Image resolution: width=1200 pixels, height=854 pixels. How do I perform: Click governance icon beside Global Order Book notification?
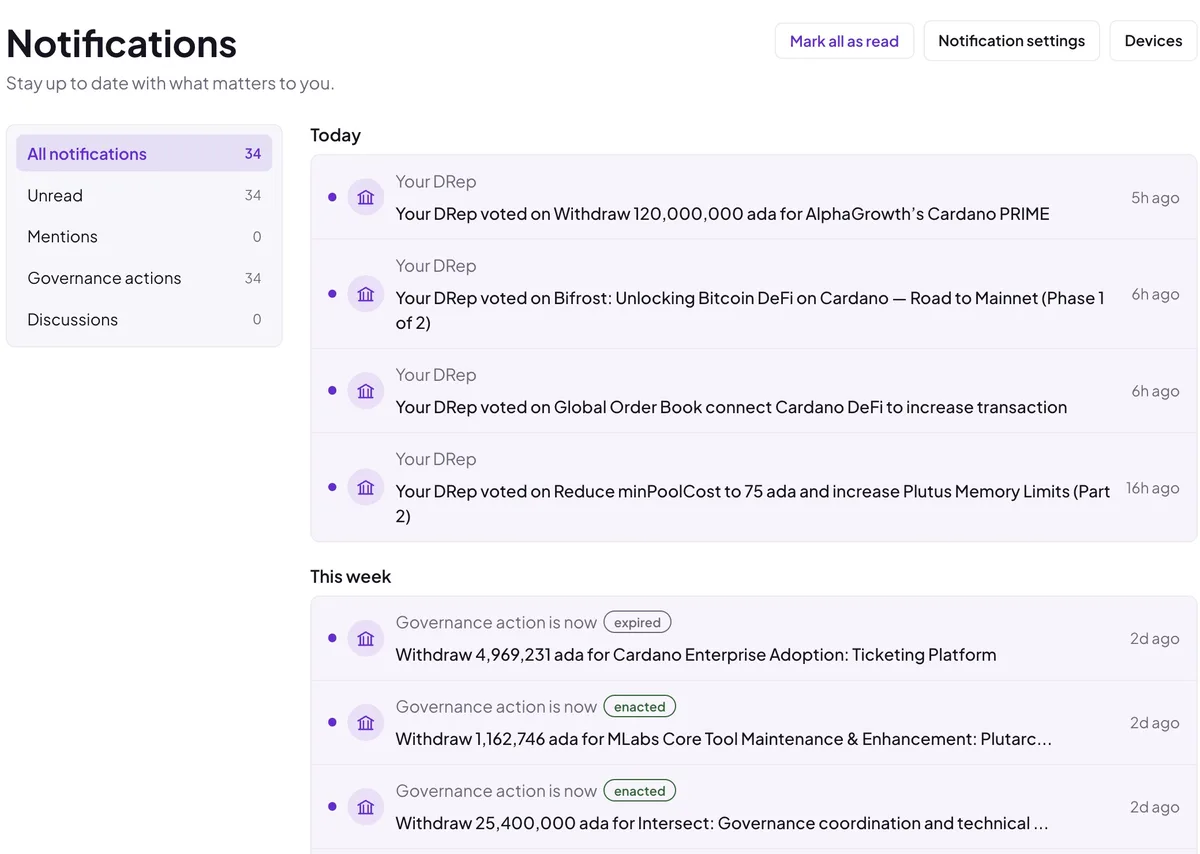point(366,391)
